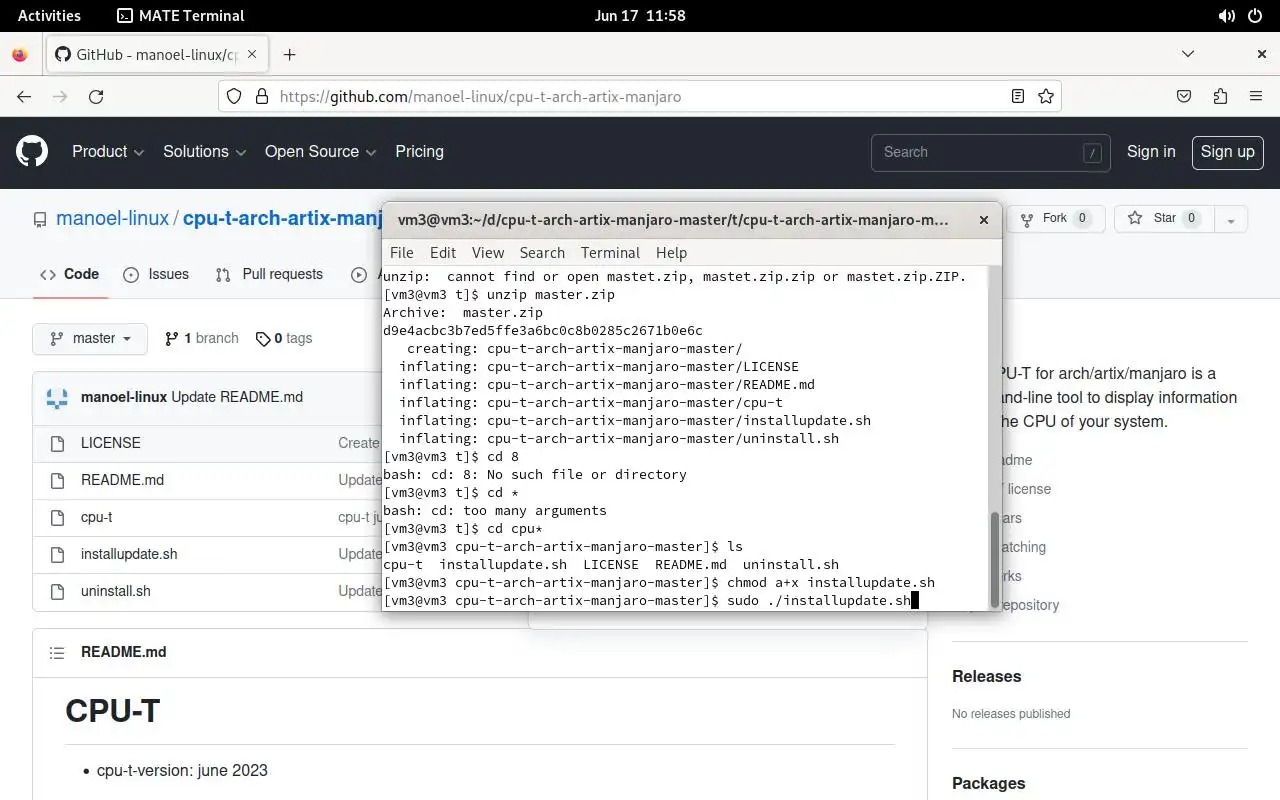
Task: Go back in browser history
Action: tap(24, 97)
